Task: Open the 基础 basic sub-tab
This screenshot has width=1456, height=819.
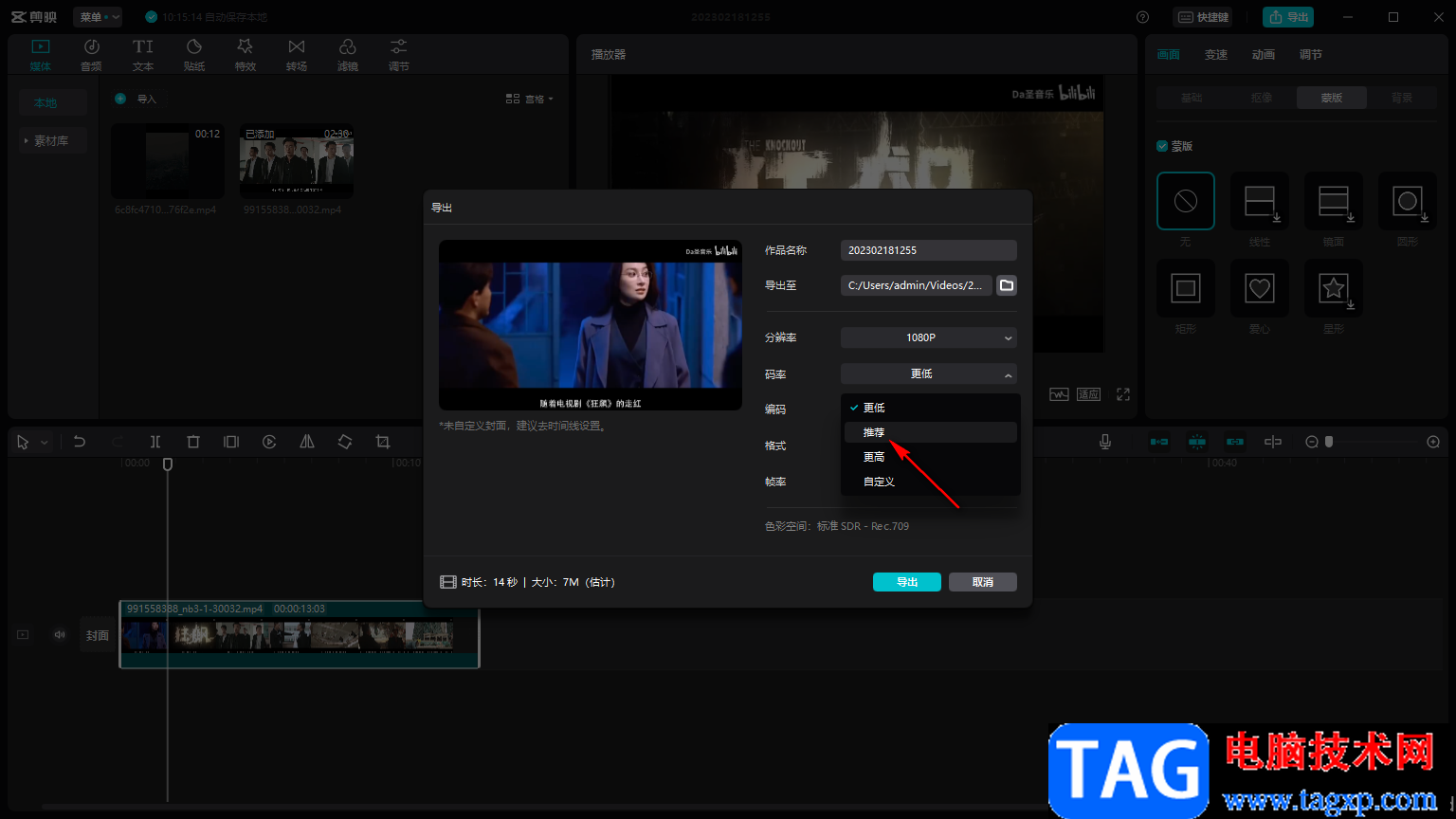Action: point(1192,98)
